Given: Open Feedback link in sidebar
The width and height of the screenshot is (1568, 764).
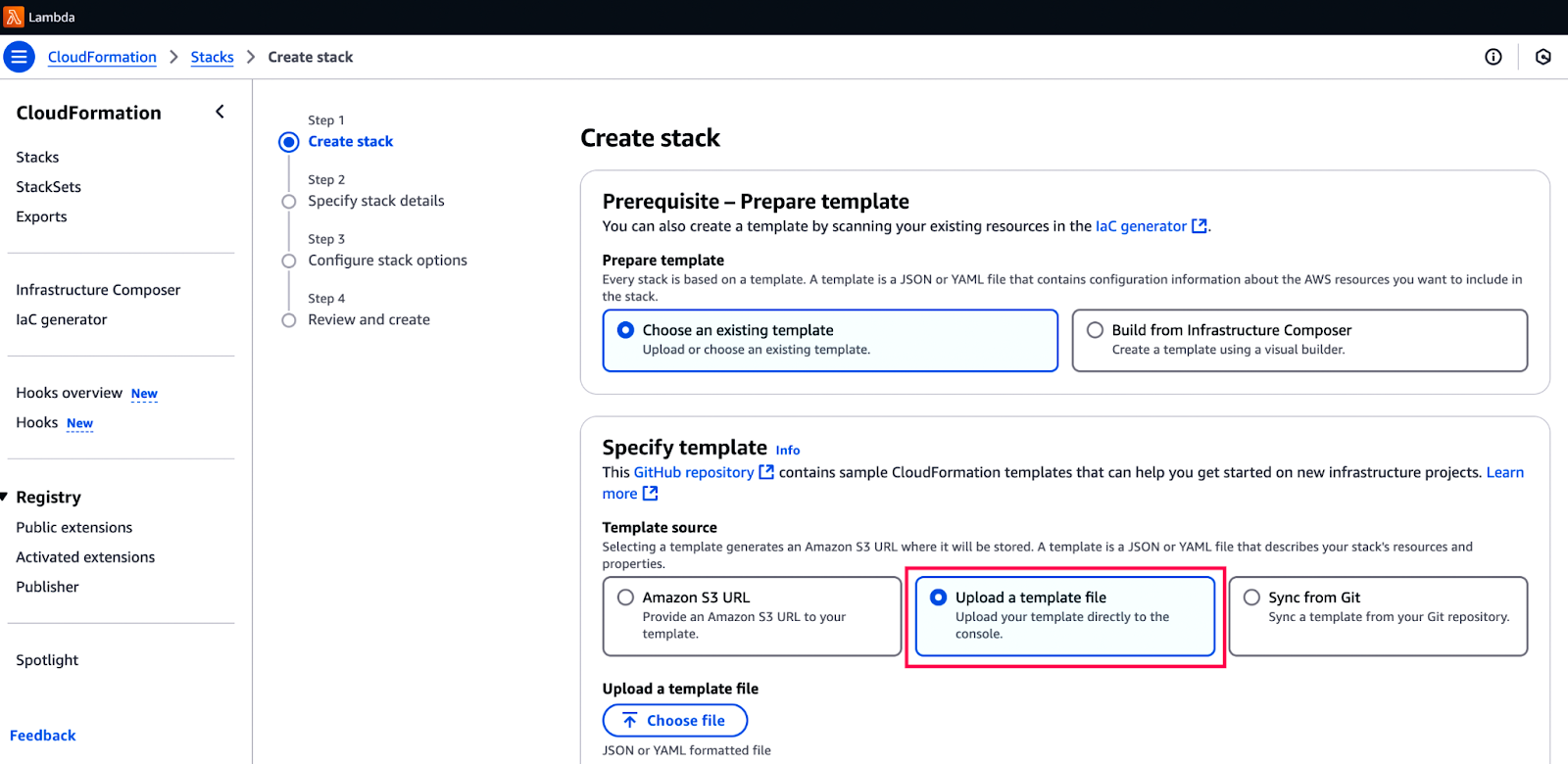Looking at the screenshot, I should pyautogui.click(x=42, y=736).
